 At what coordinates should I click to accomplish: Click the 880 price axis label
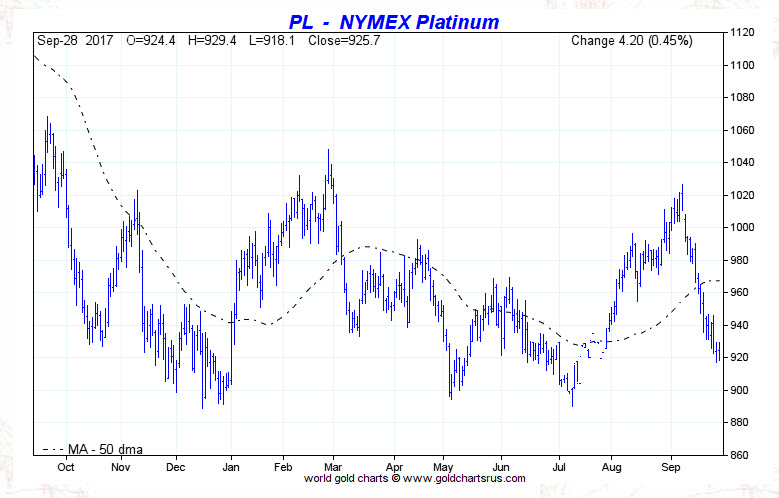click(x=739, y=422)
